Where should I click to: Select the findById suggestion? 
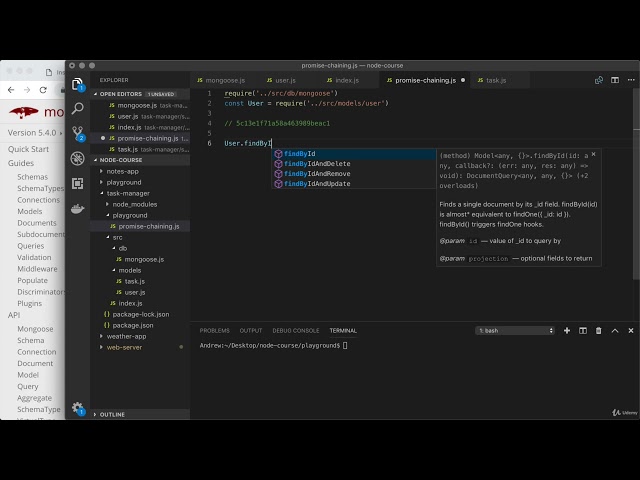pos(354,153)
